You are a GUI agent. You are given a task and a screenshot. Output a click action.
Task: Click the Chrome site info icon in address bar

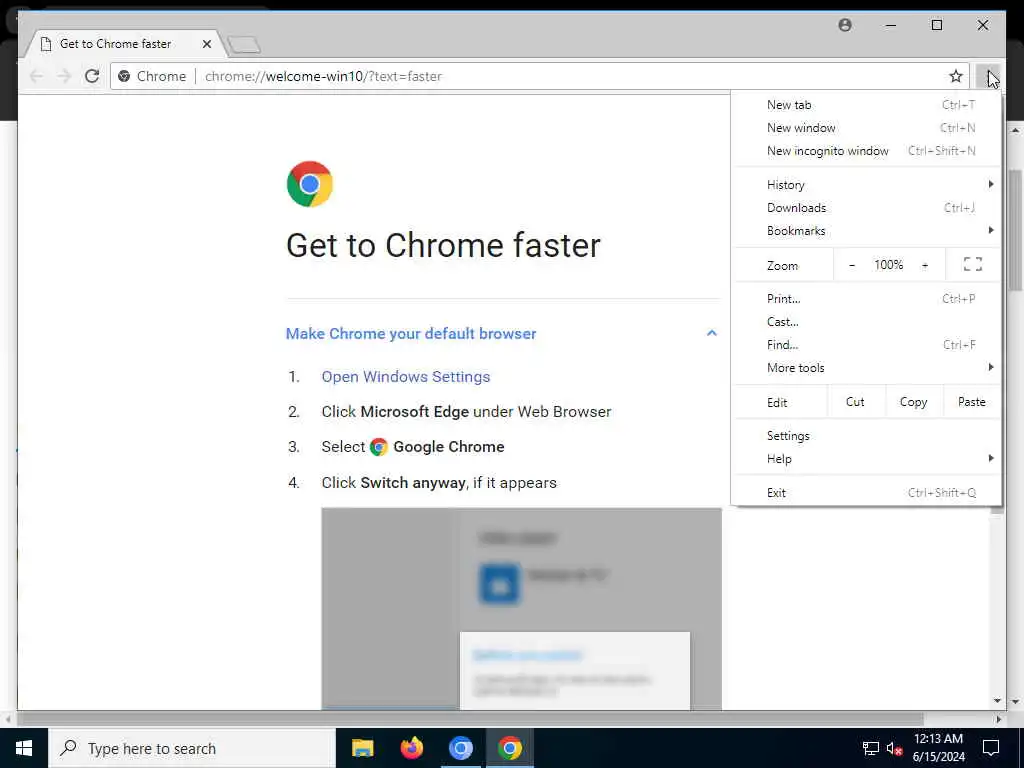click(x=124, y=76)
